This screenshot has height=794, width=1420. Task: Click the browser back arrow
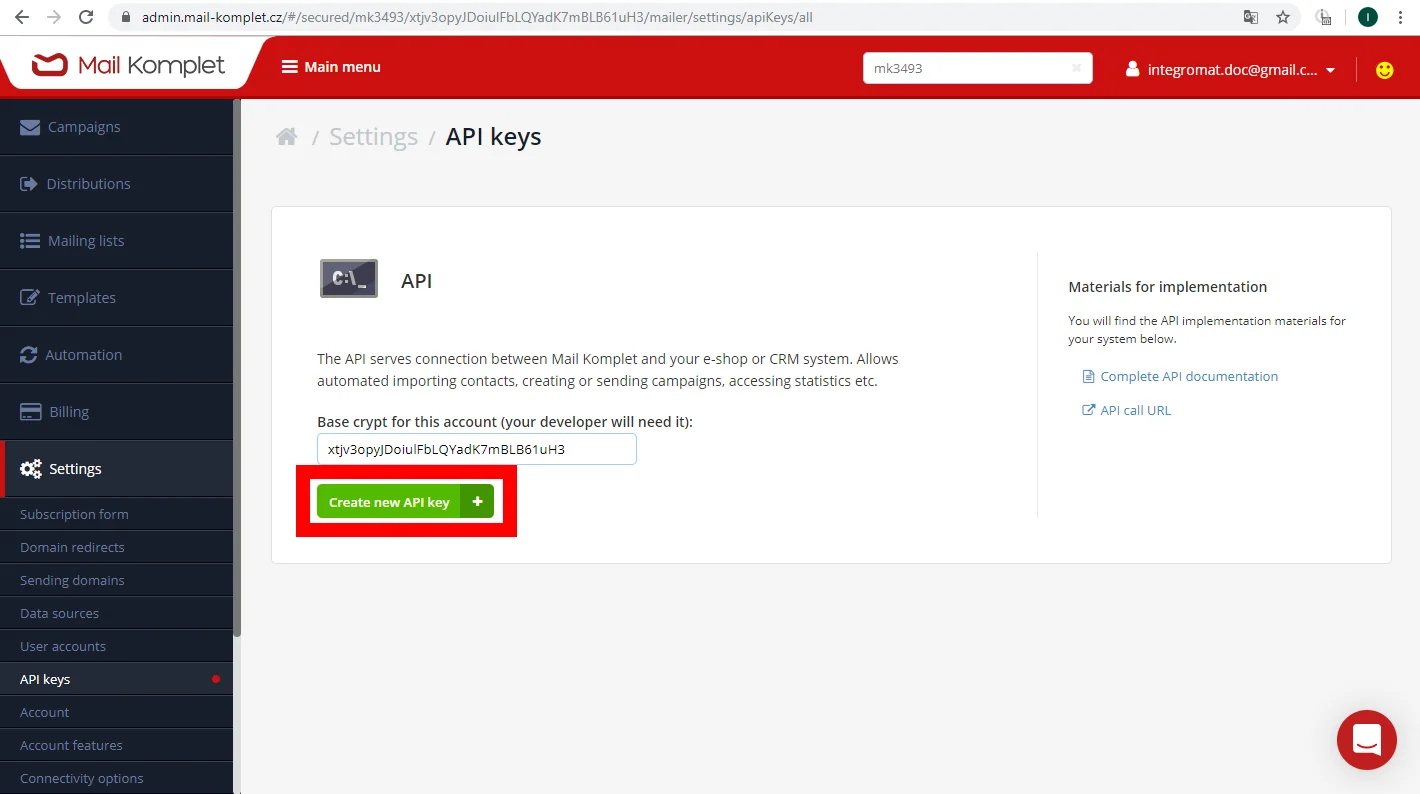[x=22, y=17]
